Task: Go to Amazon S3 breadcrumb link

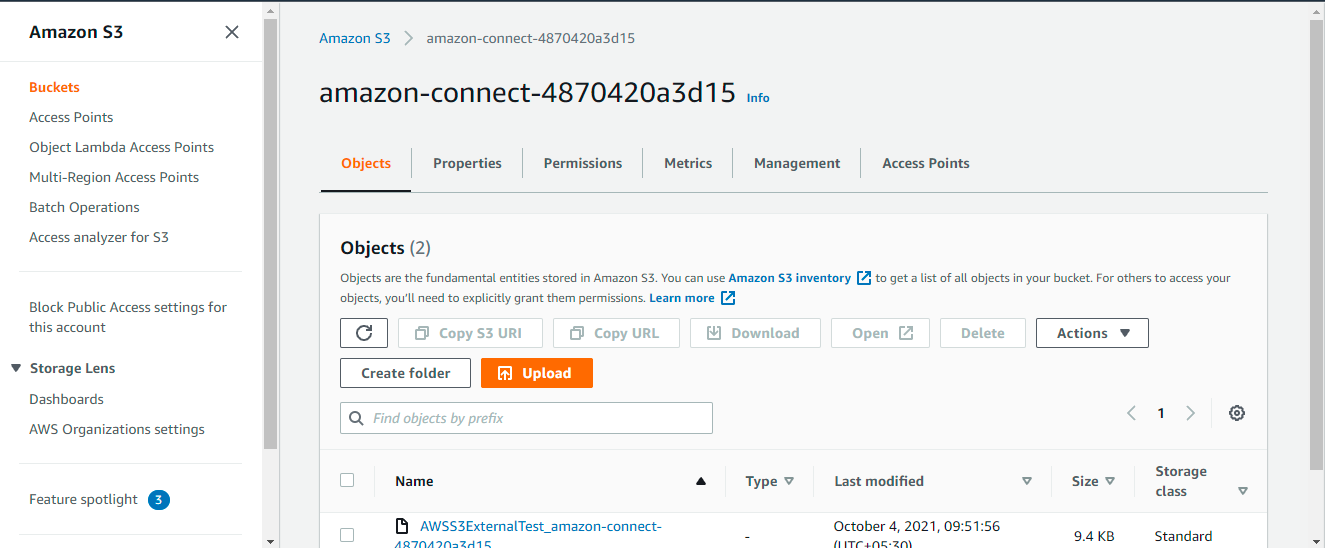Action: click(355, 38)
